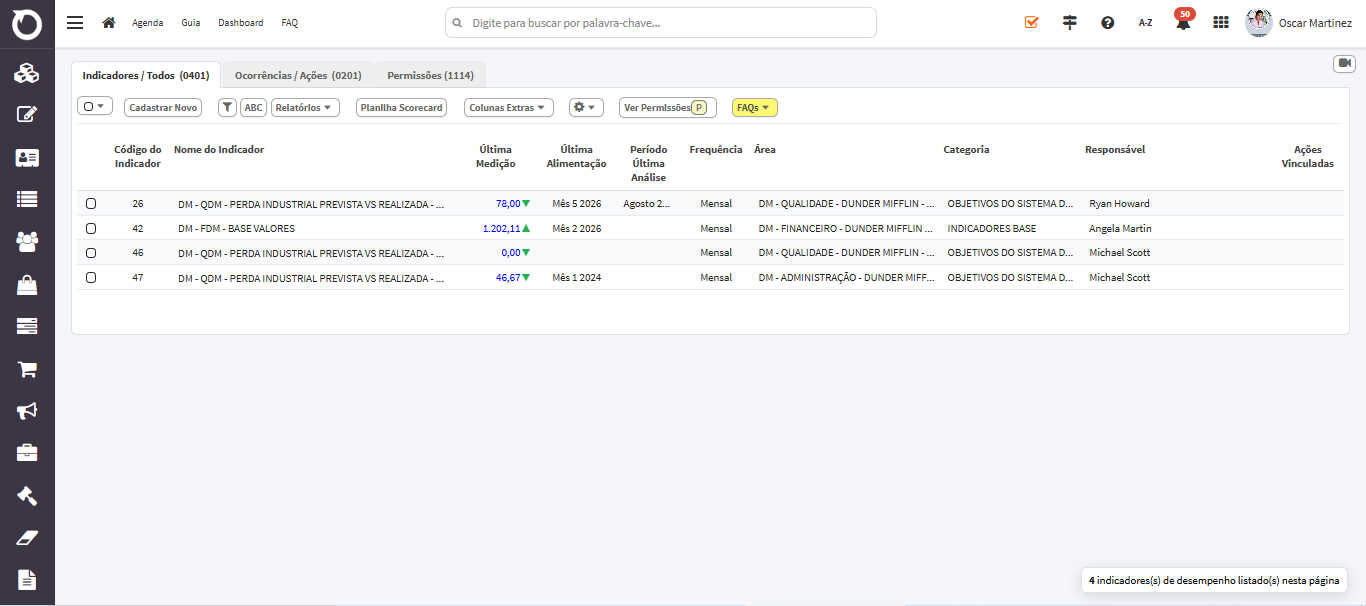Image resolution: width=1366 pixels, height=606 pixels.
Task: Click the Cadastrar Novo button
Action: point(163,107)
